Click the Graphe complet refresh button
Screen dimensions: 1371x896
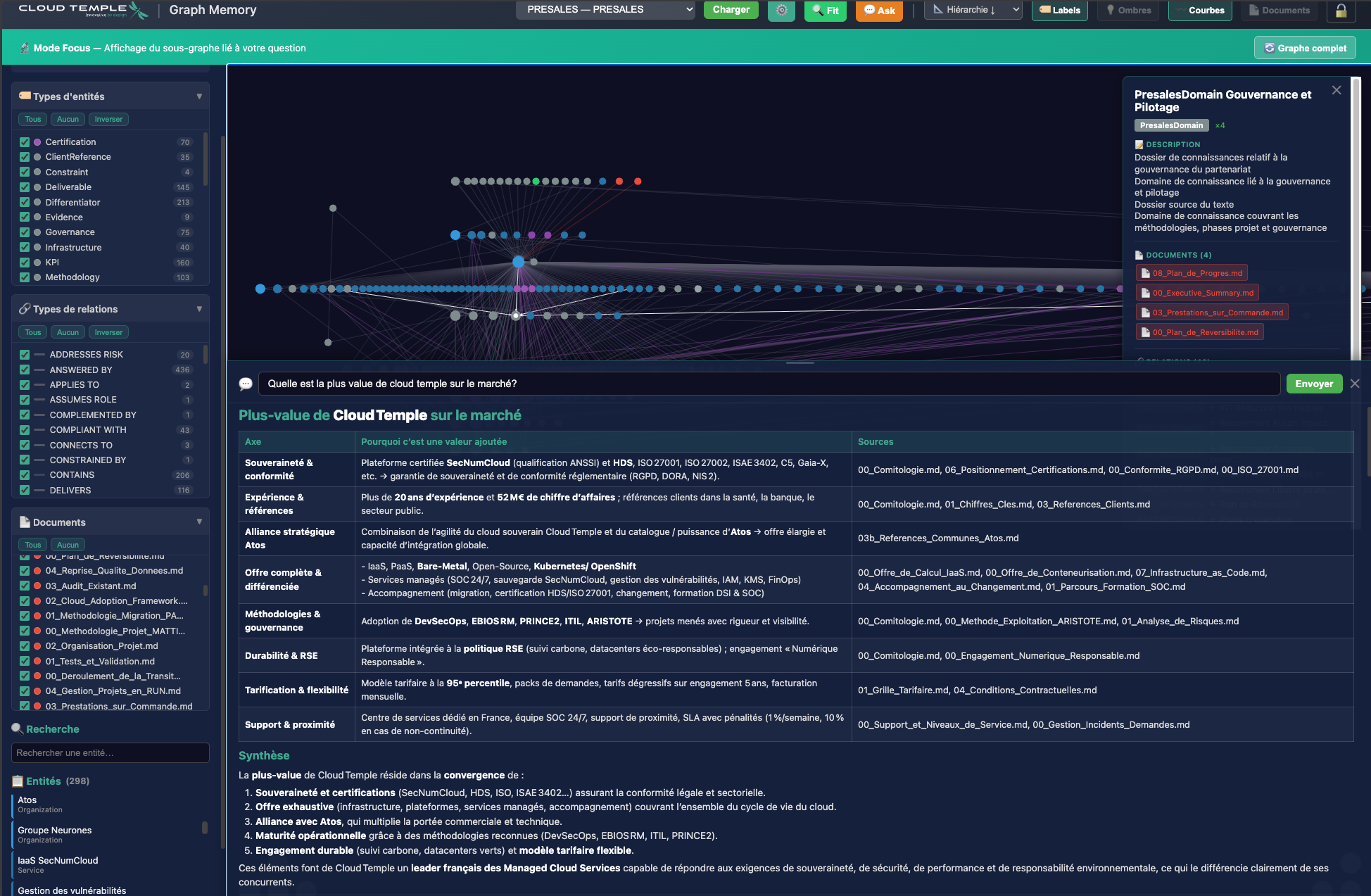pos(1305,48)
